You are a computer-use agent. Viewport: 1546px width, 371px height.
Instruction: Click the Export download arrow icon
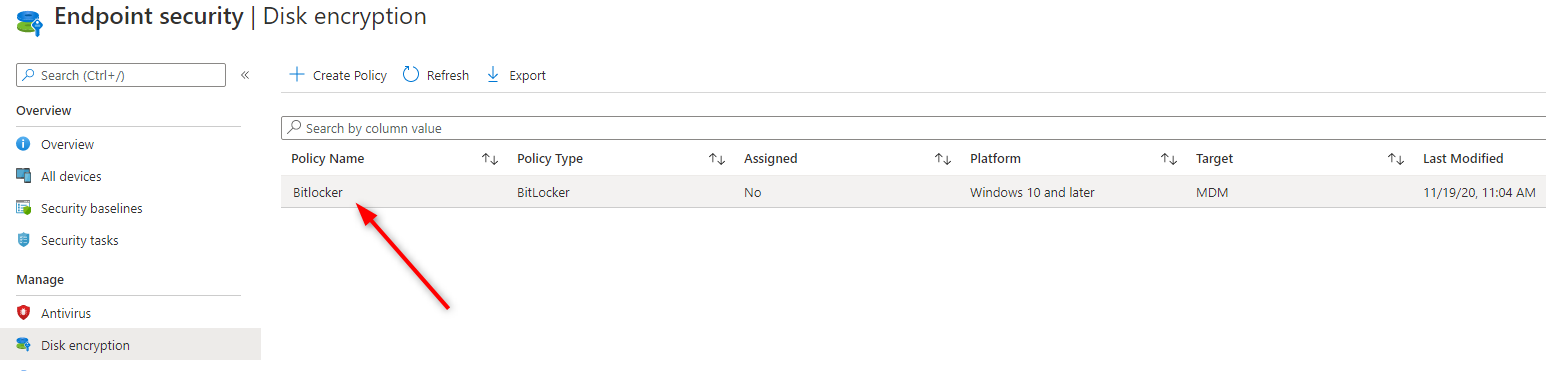pyautogui.click(x=492, y=75)
